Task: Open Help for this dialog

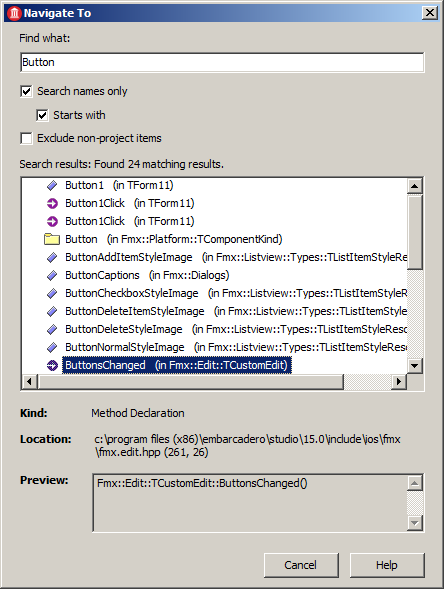Action: 387,565
